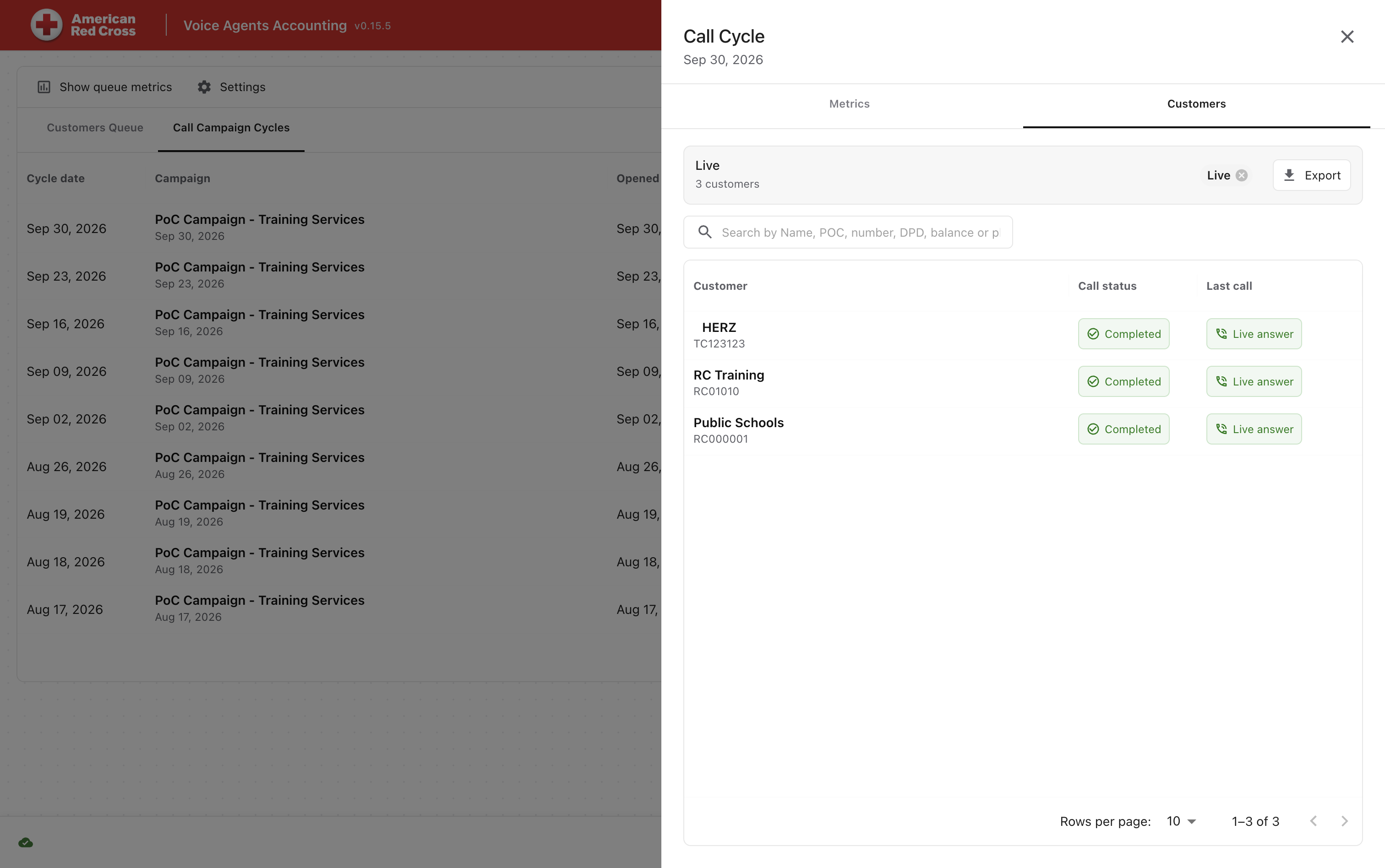Select the RC Training customer name

click(x=728, y=375)
